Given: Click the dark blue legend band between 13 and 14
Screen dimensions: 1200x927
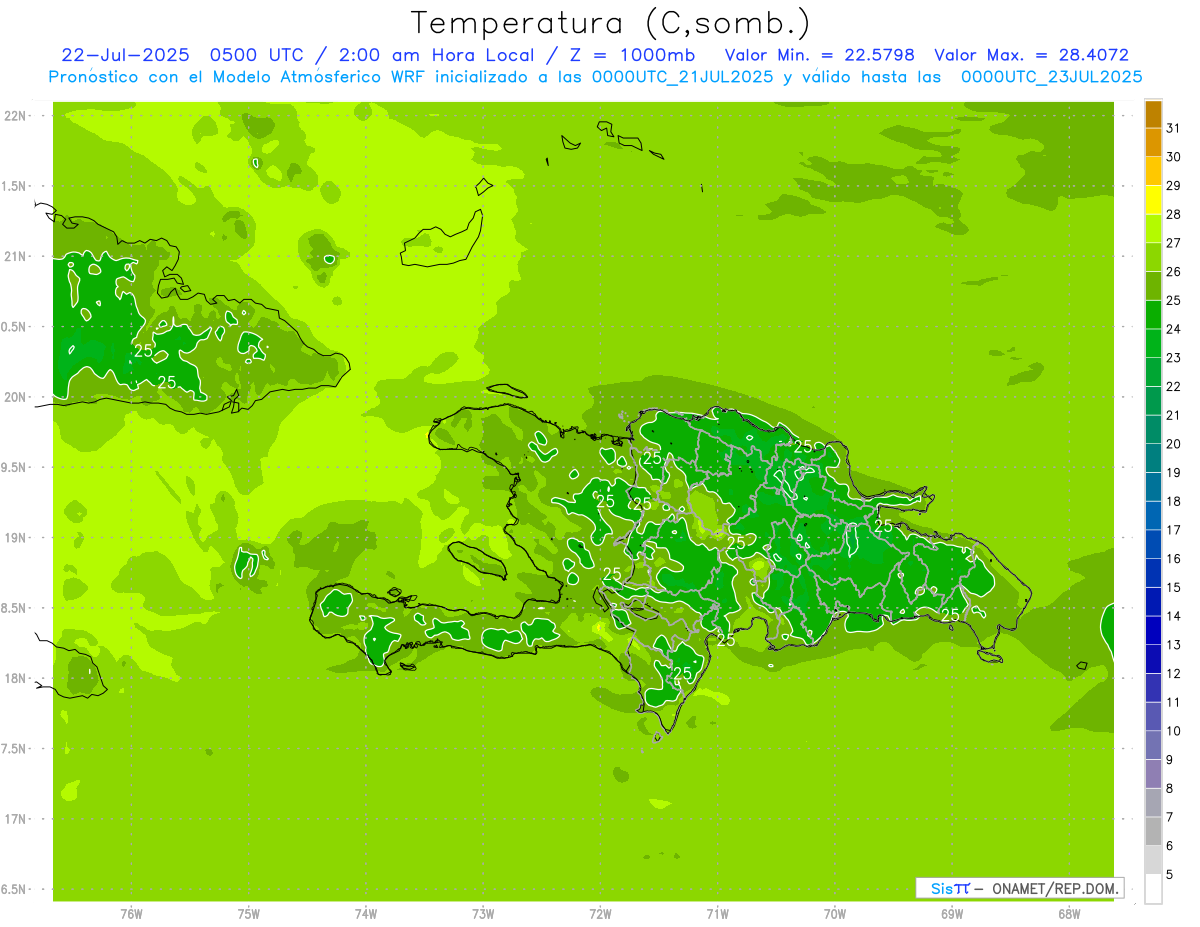Looking at the screenshot, I should pyautogui.click(x=1153, y=630).
